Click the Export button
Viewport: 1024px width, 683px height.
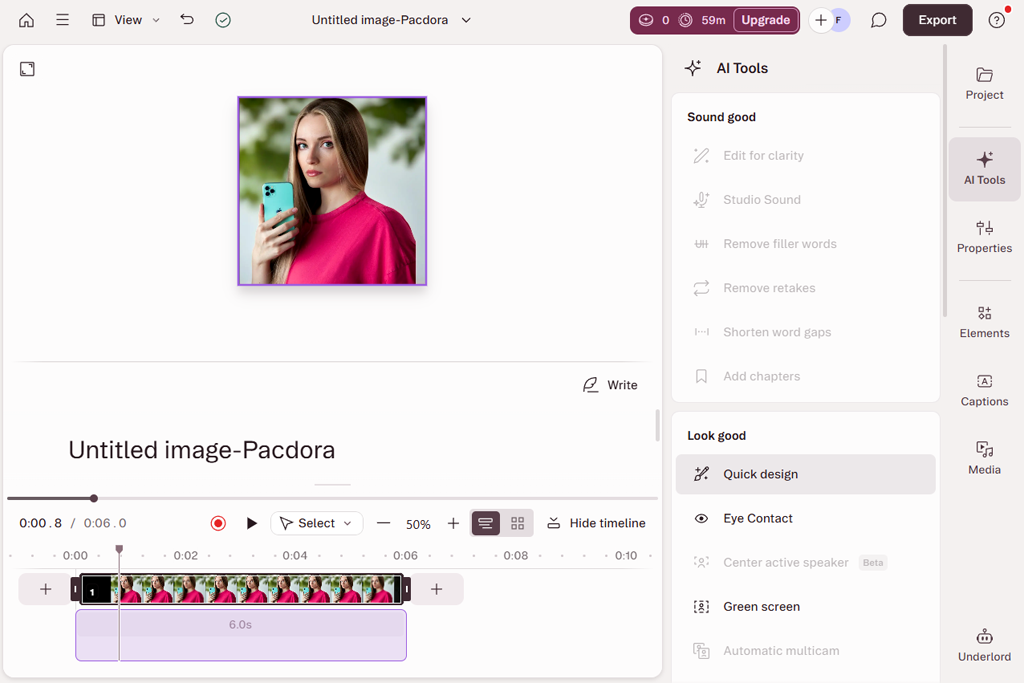point(937,20)
